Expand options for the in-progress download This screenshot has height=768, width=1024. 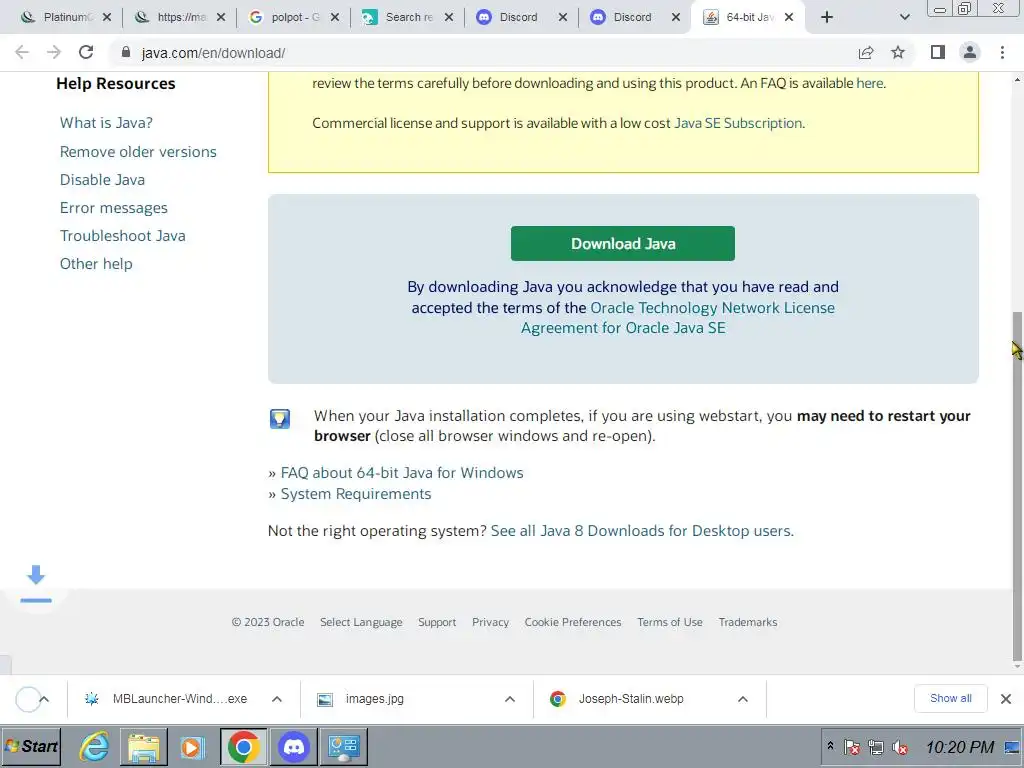(44, 699)
